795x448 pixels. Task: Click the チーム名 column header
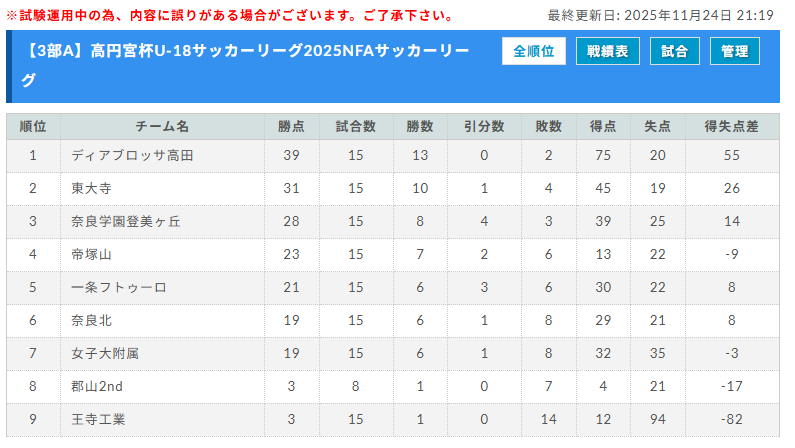coord(162,127)
